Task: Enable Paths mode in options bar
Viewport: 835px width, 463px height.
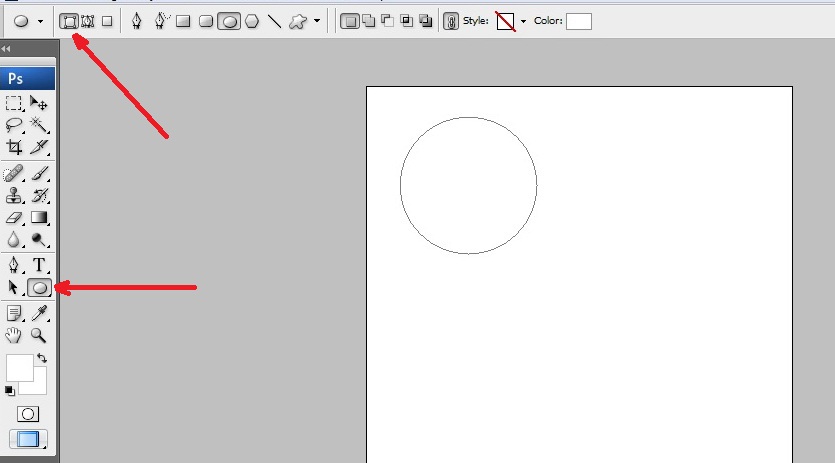Action: click(x=87, y=21)
